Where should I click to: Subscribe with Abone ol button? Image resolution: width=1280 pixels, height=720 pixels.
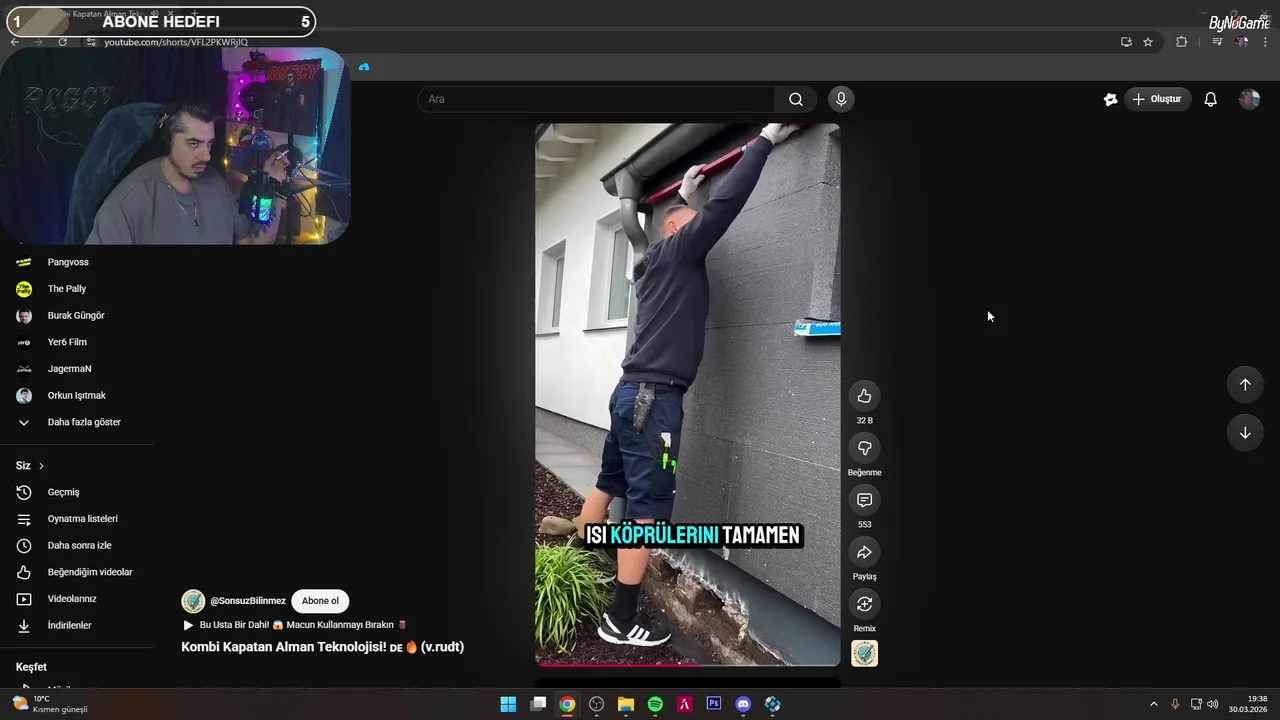pos(320,601)
